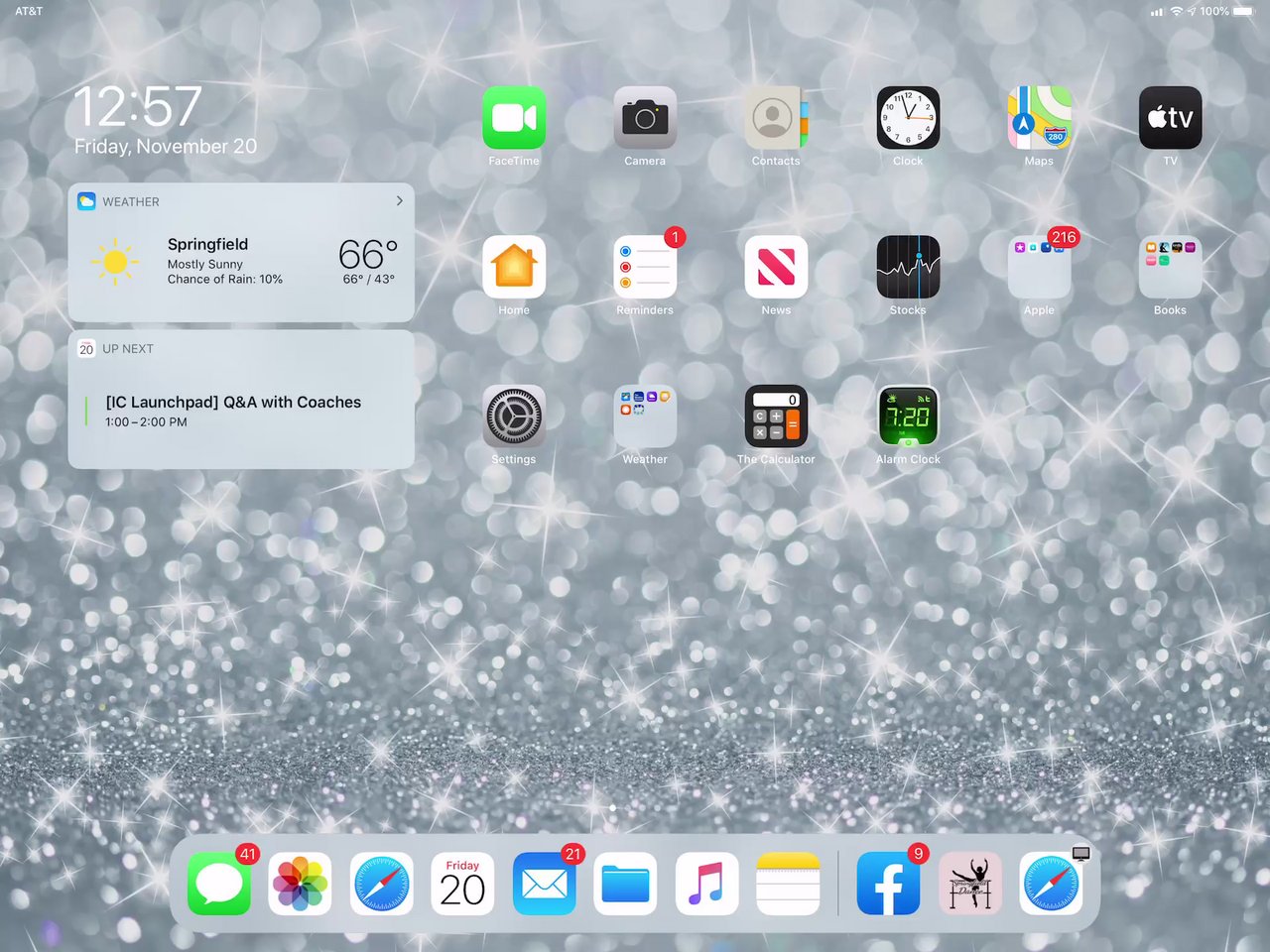The height and width of the screenshot is (952, 1270).
Task: Tap the 66° temperature reading
Action: (368, 255)
